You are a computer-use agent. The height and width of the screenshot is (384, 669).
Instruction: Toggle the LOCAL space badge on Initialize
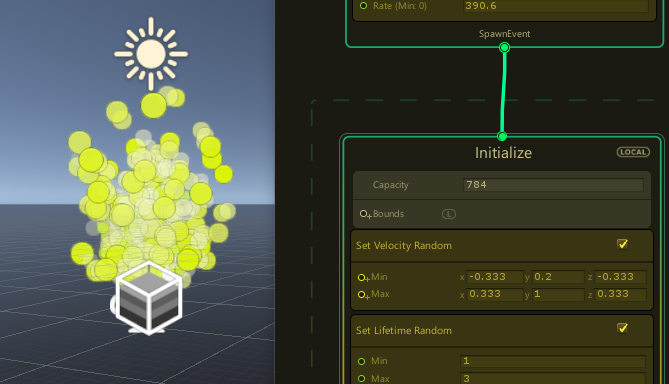pyautogui.click(x=633, y=152)
